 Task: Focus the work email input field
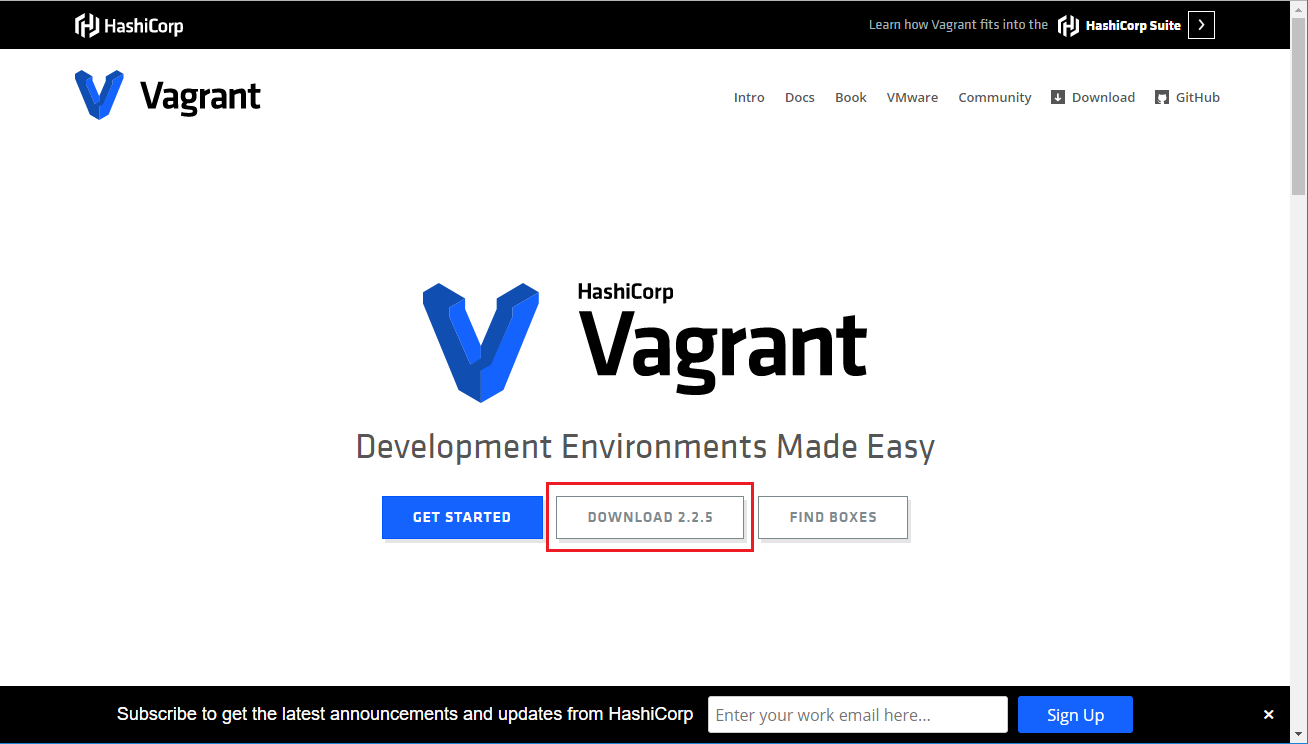tap(858, 715)
